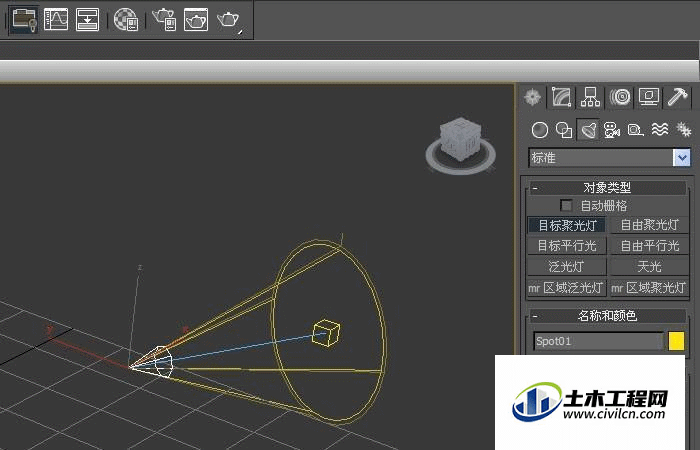Click the mr 区域聚光灯 button
Screen dimensions: 700x450
tap(650, 288)
